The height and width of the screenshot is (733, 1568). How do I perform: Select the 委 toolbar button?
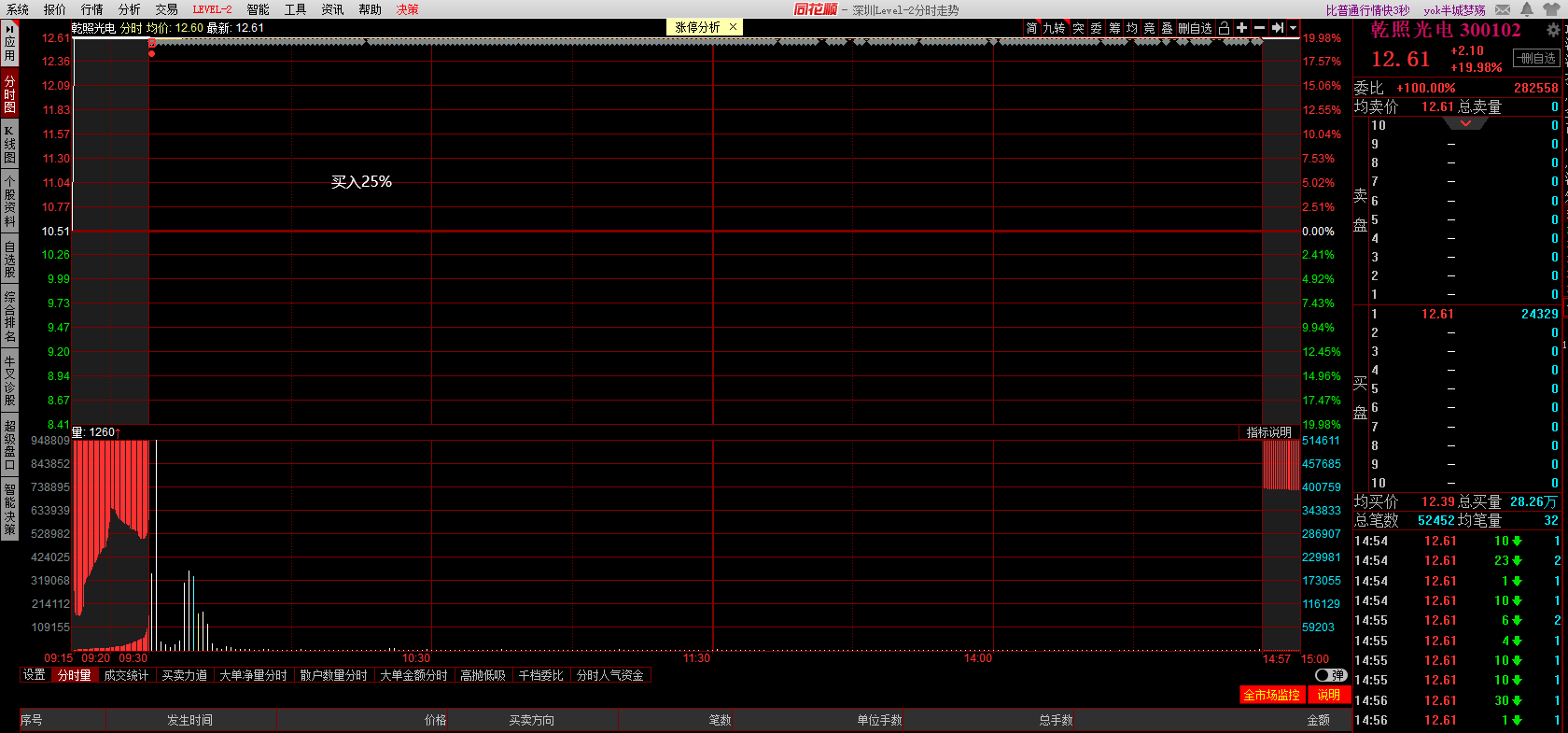point(1096,28)
